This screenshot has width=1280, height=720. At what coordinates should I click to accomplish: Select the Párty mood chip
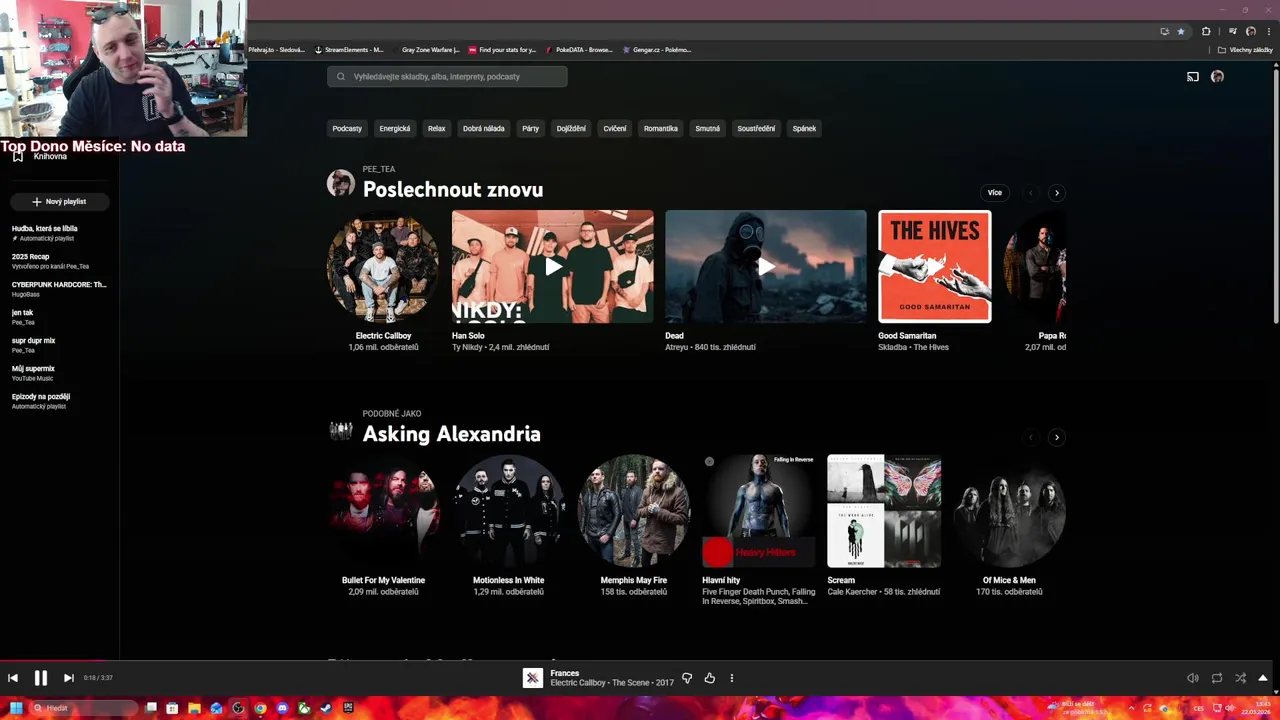tap(531, 128)
